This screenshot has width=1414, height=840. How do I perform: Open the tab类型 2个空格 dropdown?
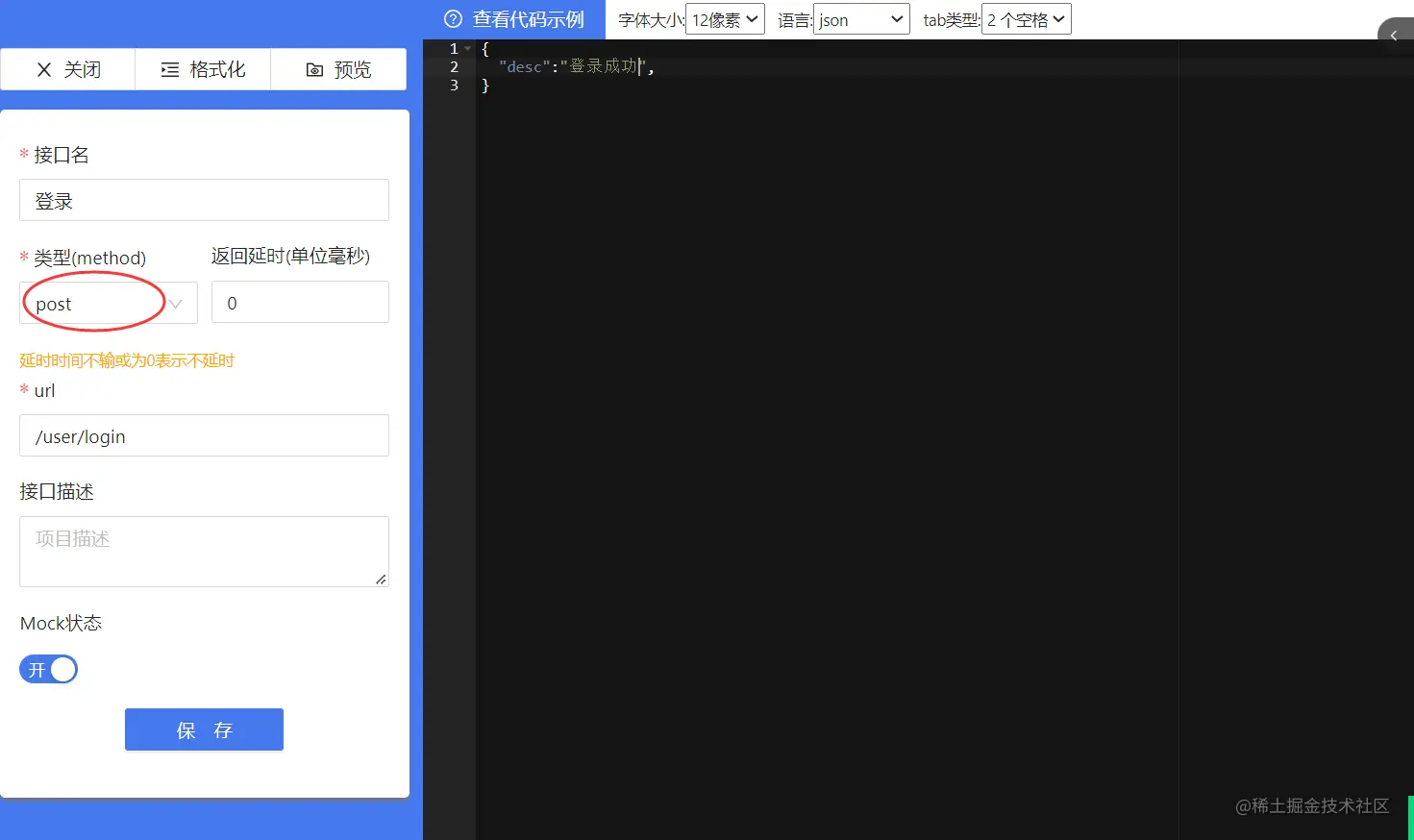click(1026, 19)
